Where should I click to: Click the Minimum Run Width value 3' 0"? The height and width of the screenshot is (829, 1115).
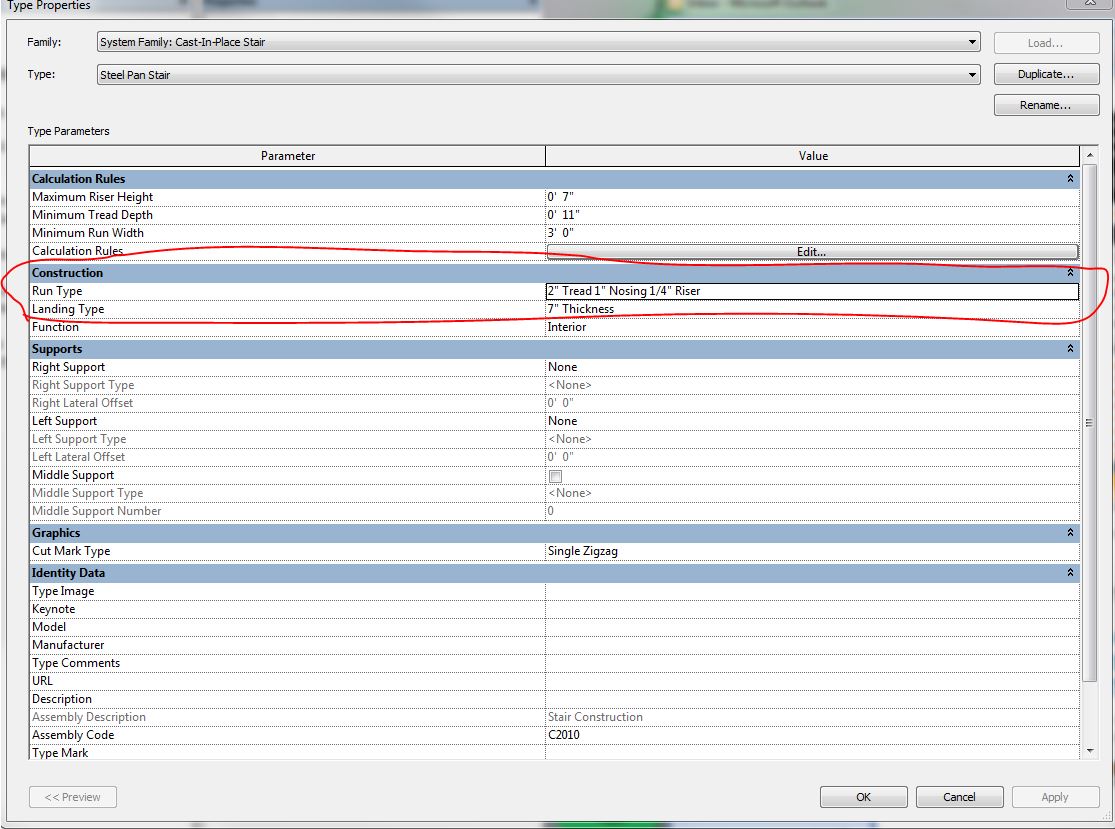pyautogui.click(x=812, y=232)
